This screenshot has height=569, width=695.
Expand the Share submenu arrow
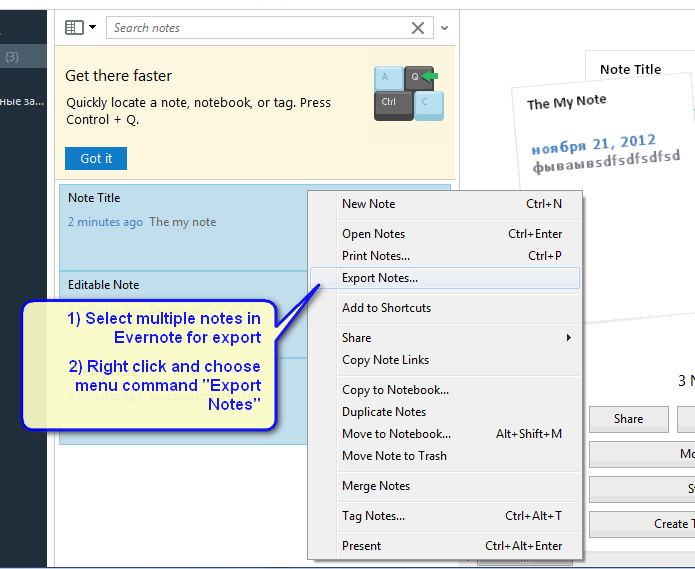[569, 338]
